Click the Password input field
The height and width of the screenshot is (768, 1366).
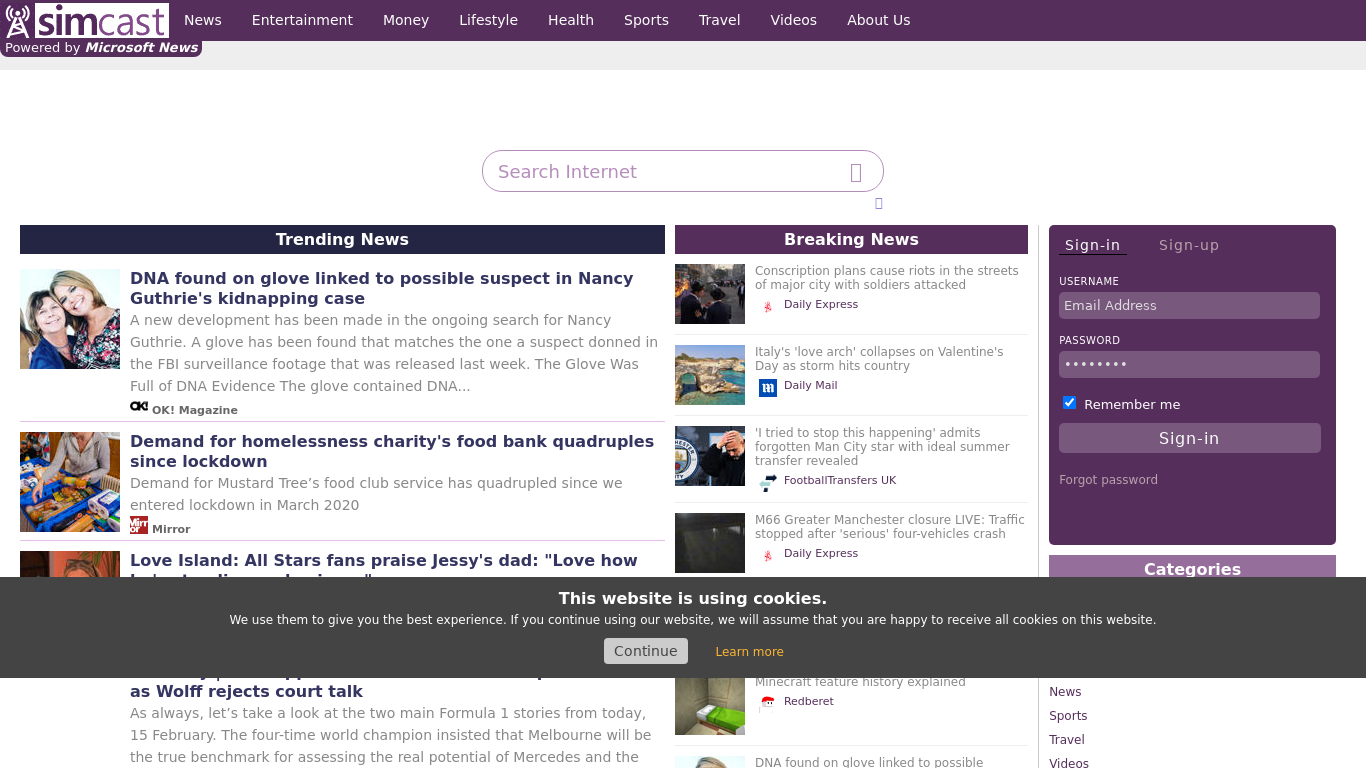pos(1189,365)
